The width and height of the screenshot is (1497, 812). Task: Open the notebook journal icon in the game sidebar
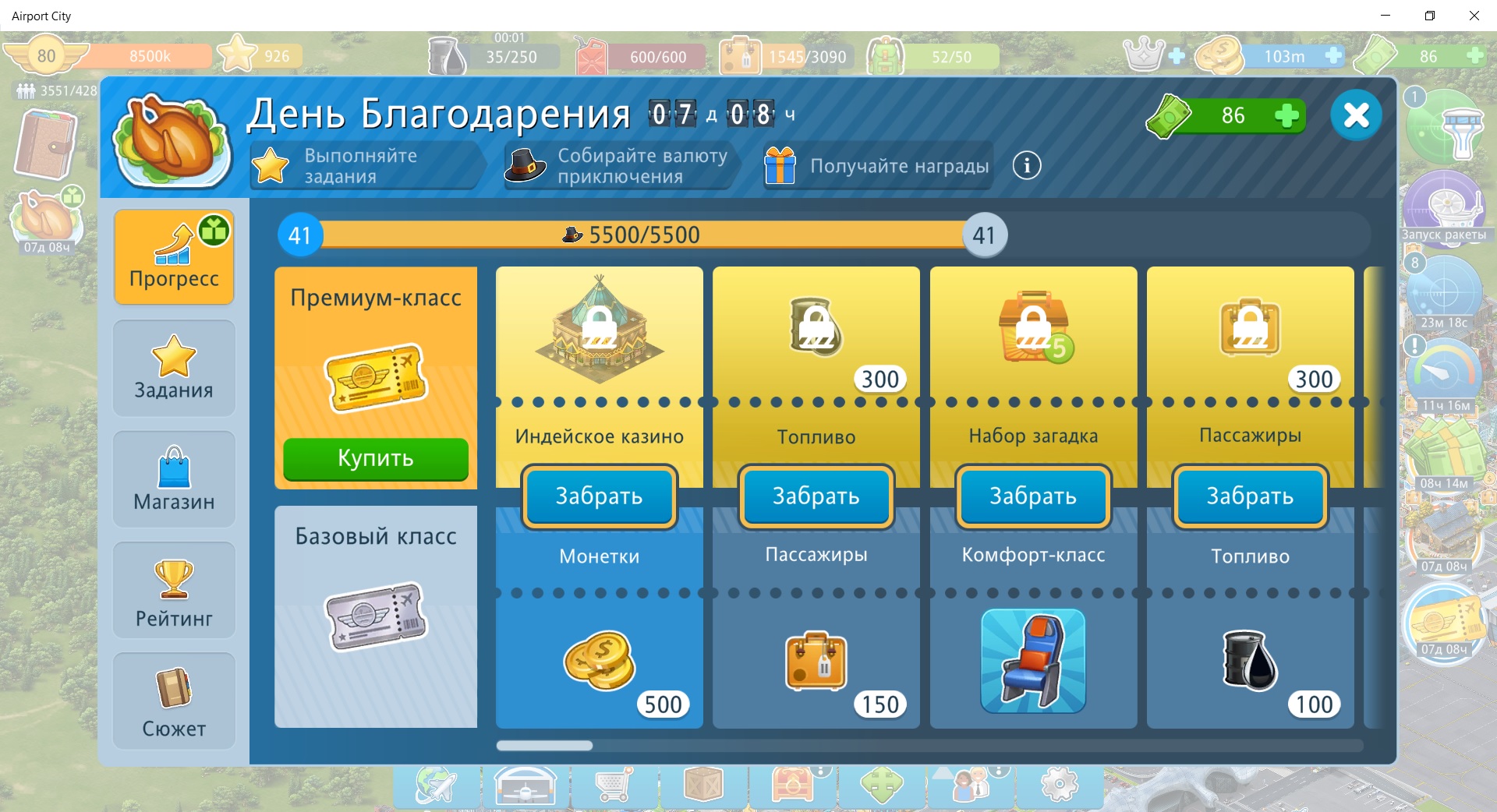46,144
